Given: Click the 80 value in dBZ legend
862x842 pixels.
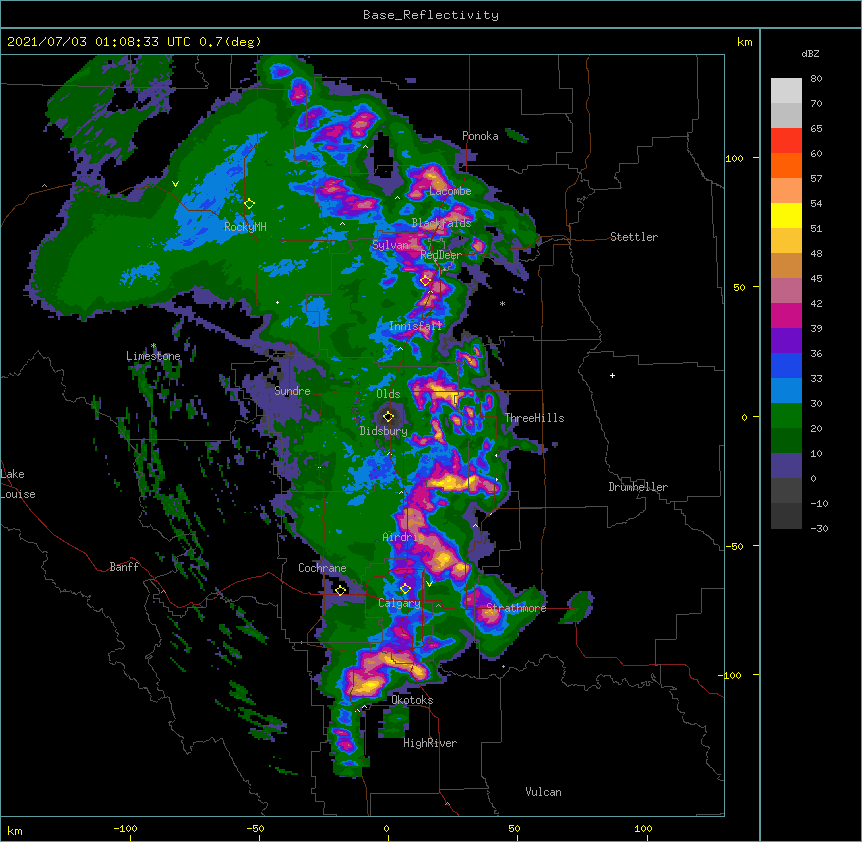Looking at the screenshot, I should 816,79.
